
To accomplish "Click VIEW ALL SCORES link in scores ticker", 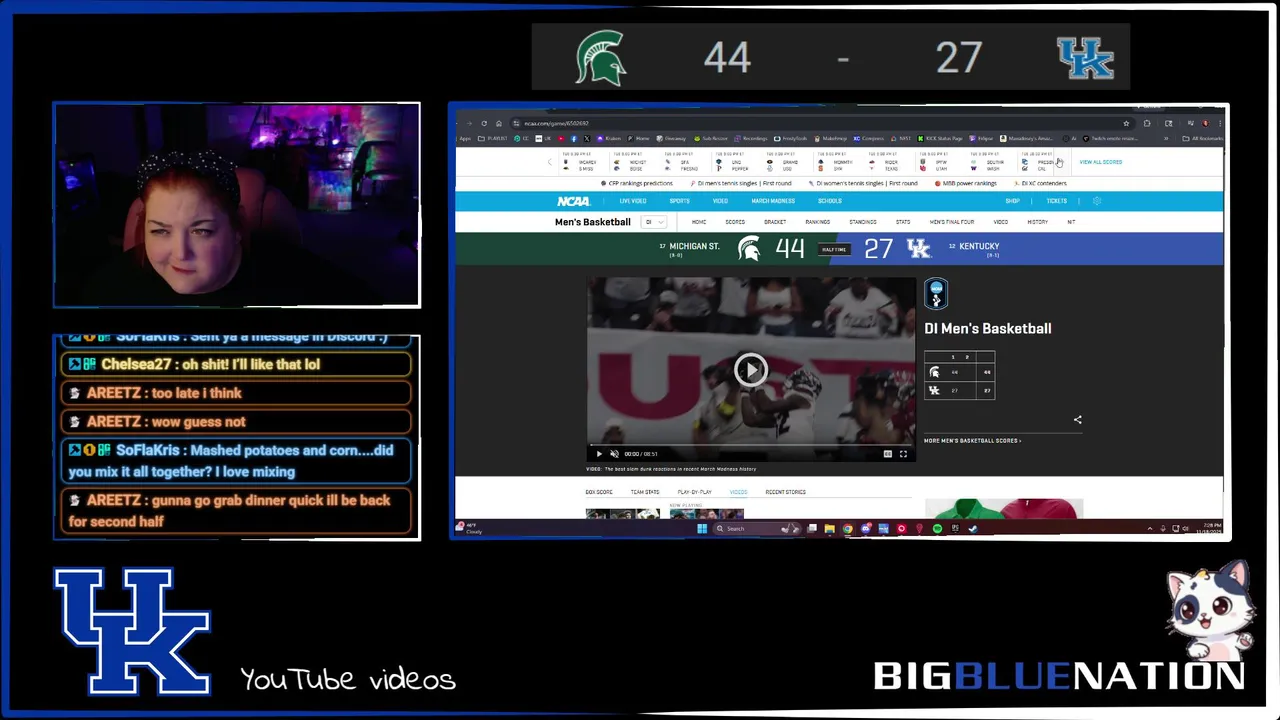I will [1100, 162].
